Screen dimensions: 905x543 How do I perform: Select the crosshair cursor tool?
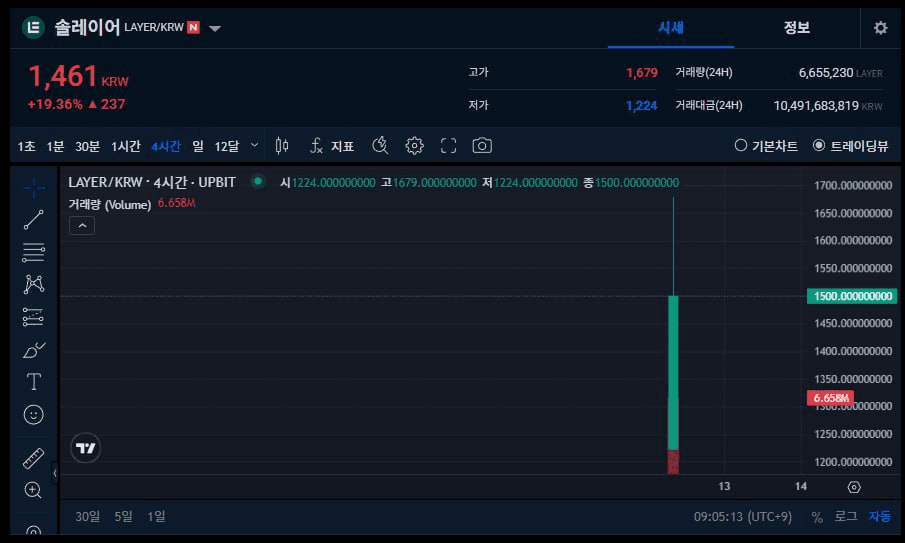33,188
